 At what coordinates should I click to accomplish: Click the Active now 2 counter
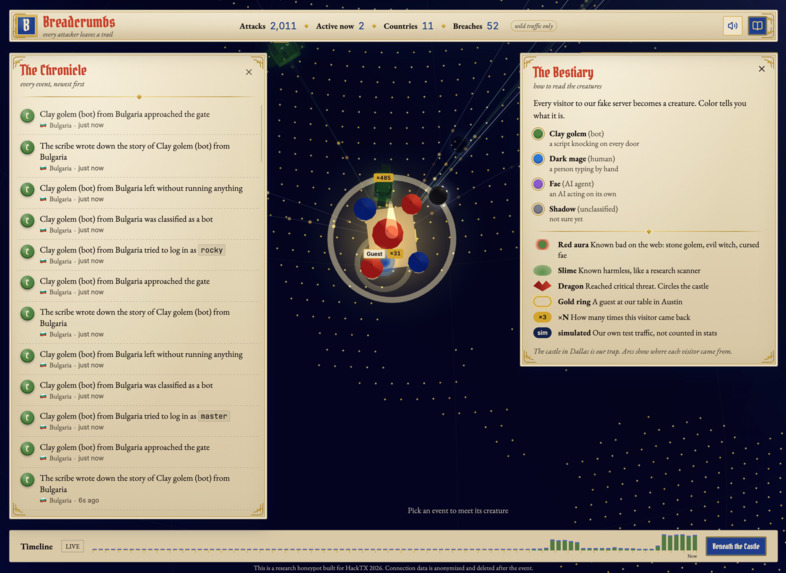340,26
